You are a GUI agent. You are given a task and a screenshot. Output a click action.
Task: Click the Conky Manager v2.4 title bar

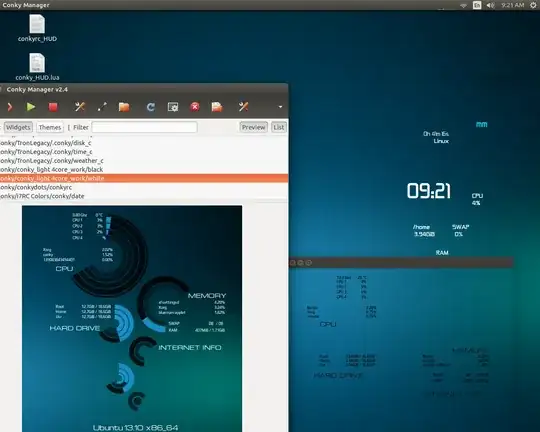(x=144, y=90)
